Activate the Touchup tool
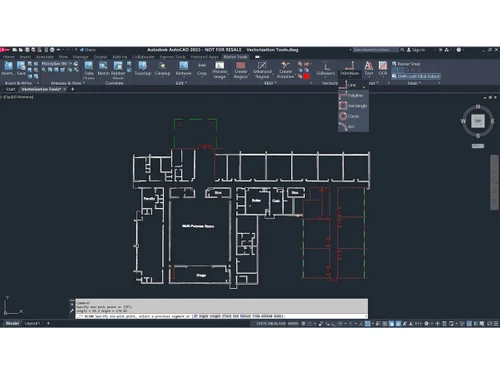The image size is (500, 375). 143,68
